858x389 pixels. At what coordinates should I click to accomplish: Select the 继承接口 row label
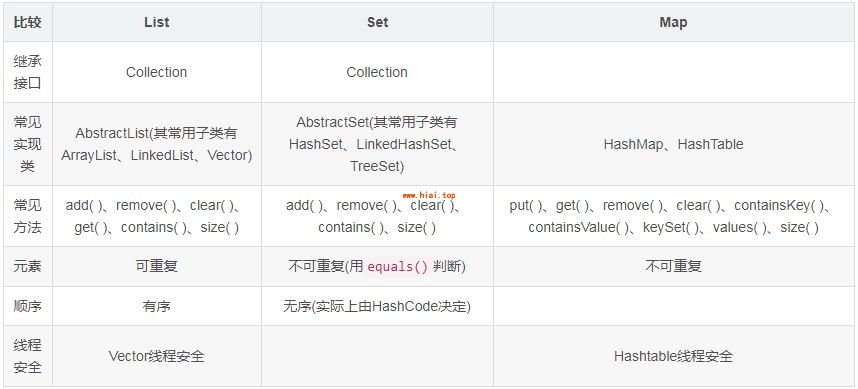27,72
